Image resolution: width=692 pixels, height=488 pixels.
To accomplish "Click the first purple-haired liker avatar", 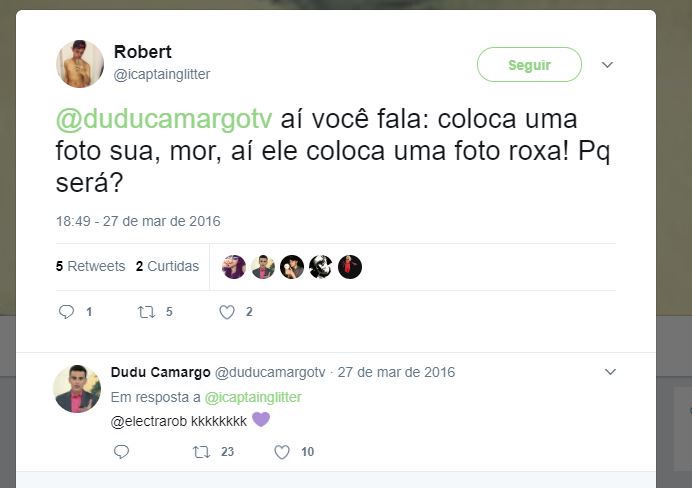I will pyautogui.click(x=233, y=267).
